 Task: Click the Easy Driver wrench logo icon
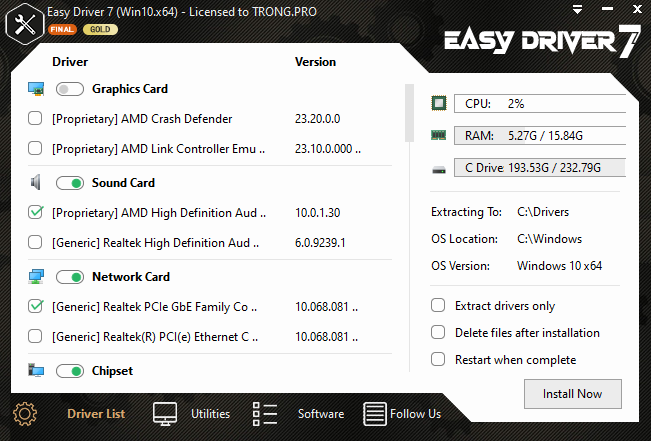pyautogui.click(x=25, y=24)
